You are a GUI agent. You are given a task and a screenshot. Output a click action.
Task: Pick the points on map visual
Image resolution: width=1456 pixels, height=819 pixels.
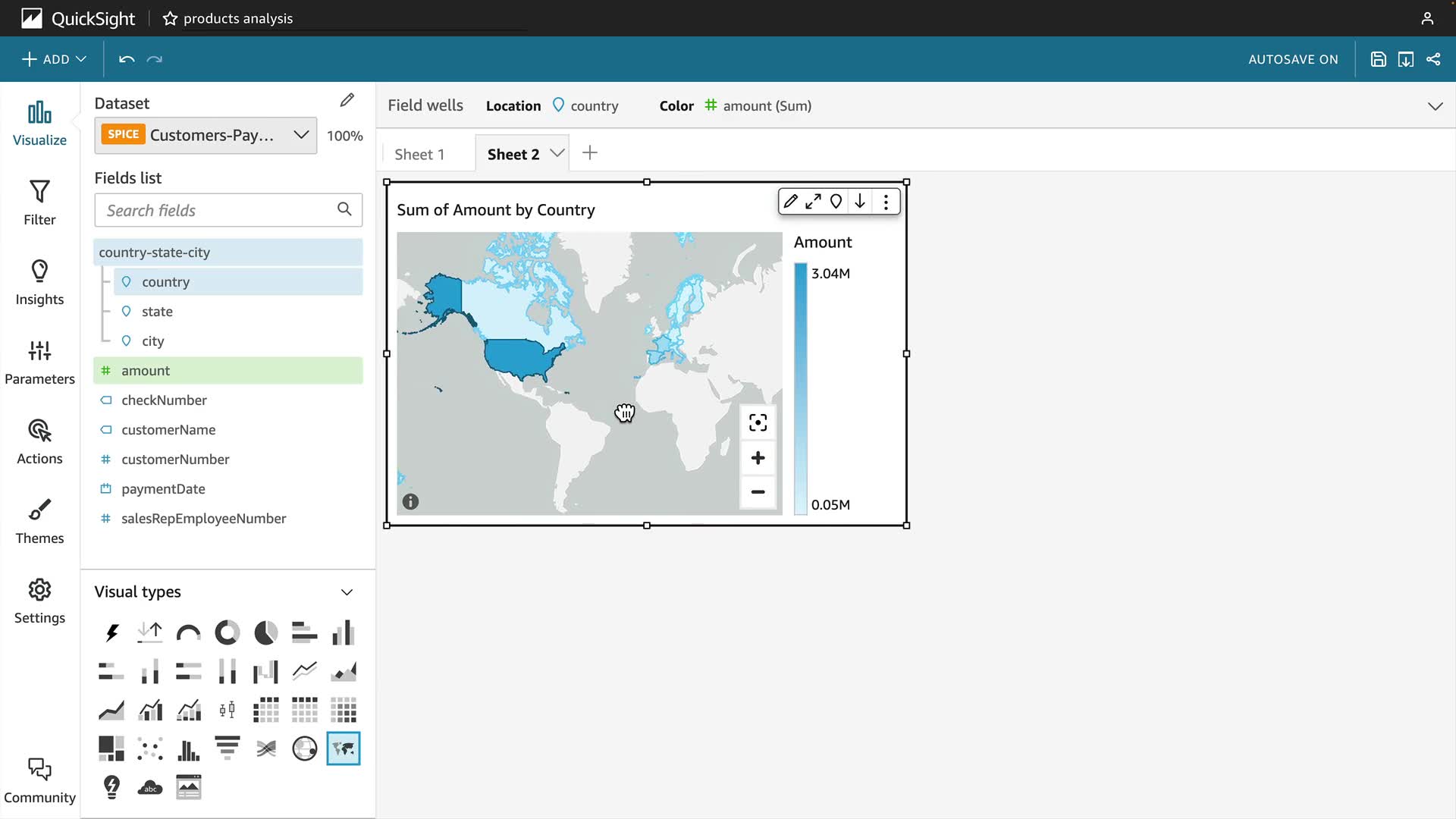tap(304, 748)
